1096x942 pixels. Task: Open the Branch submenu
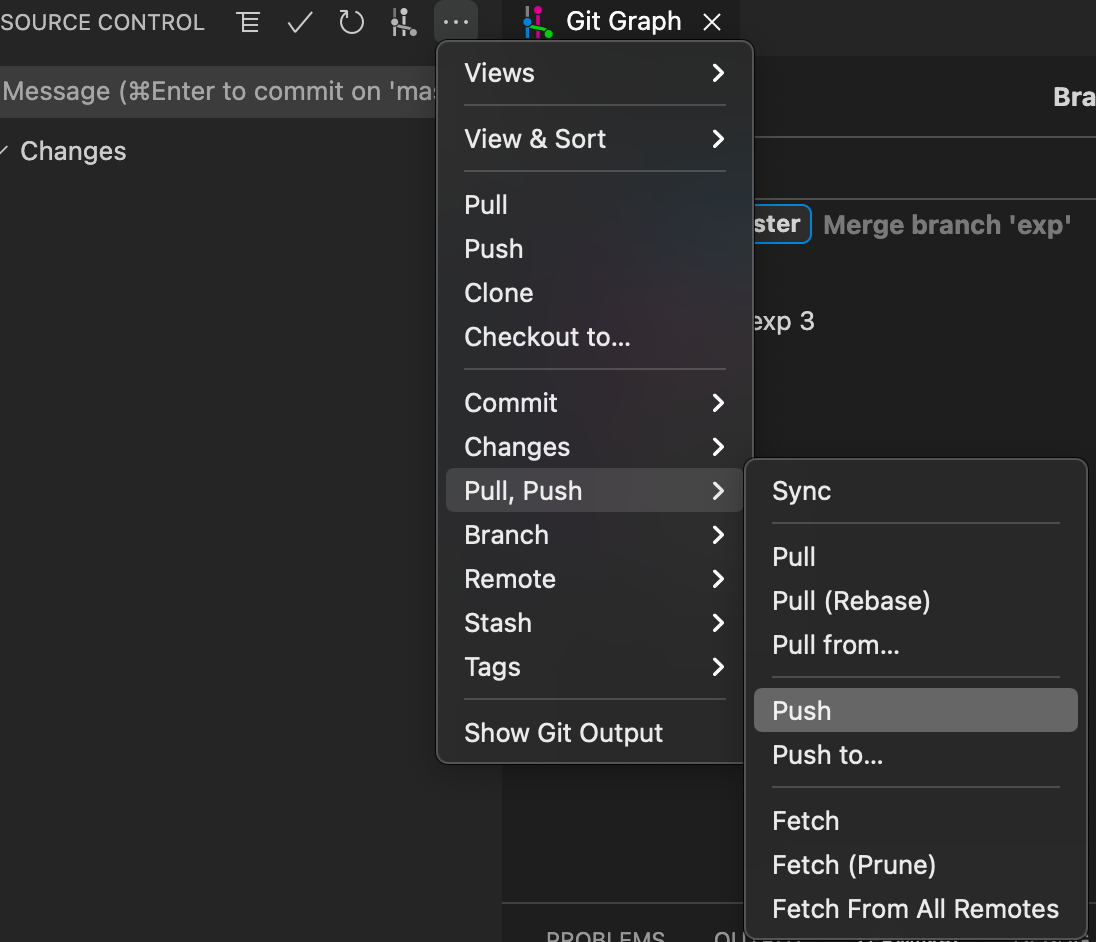[594, 535]
